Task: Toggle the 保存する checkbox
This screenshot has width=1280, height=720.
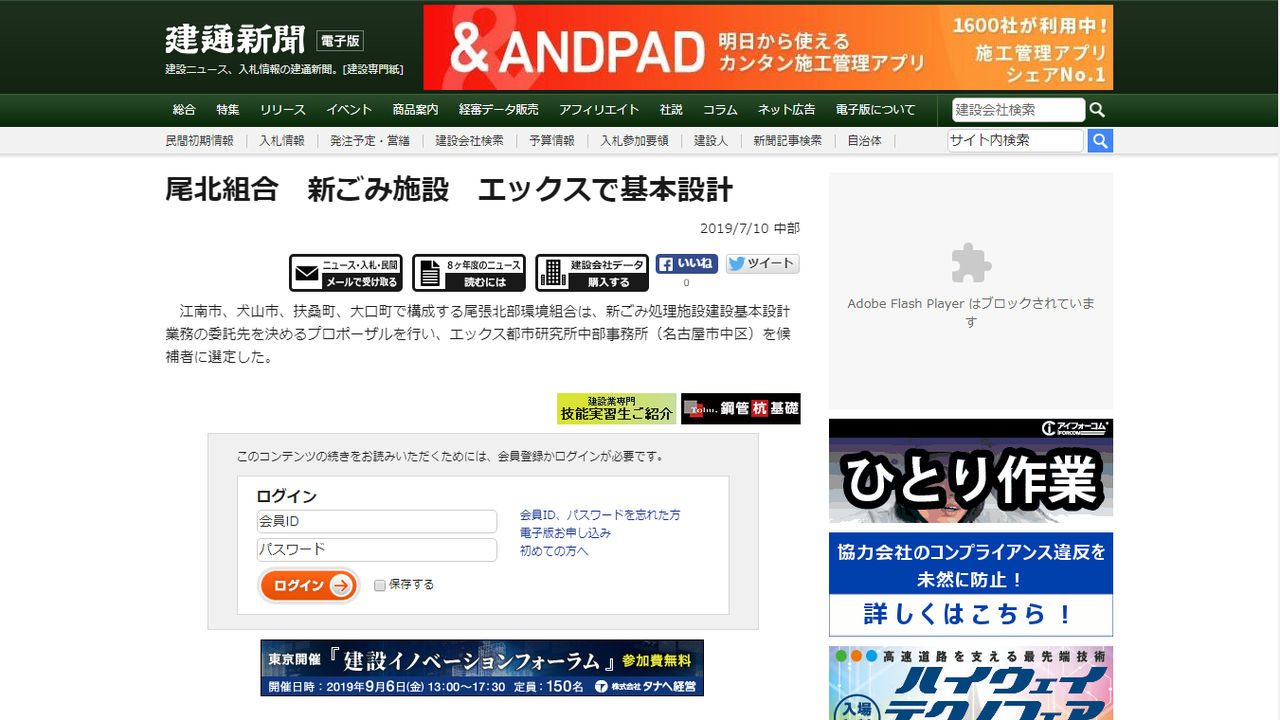Action: pyautogui.click(x=380, y=585)
